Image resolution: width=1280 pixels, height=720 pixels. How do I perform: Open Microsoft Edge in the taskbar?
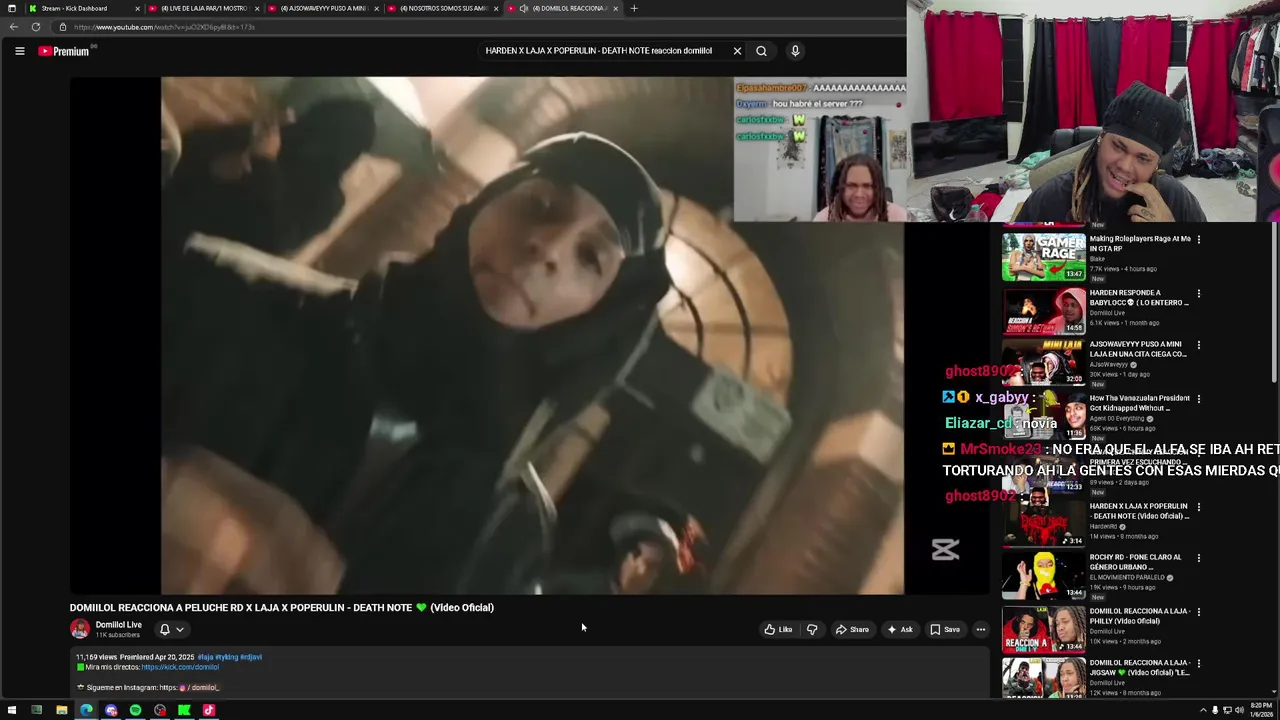(x=86, y=710)
